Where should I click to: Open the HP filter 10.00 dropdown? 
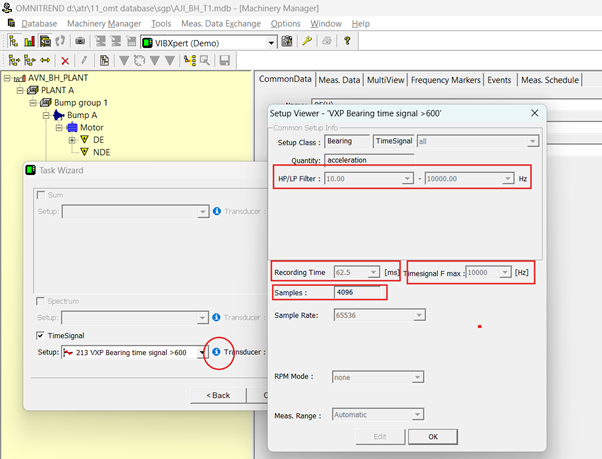pos(407,178)
